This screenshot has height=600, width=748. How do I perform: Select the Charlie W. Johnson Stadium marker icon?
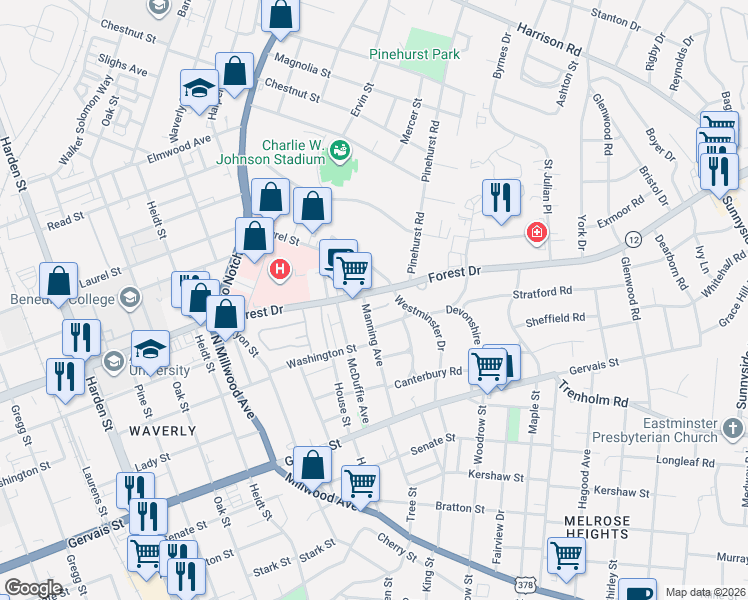coord(340,151)
